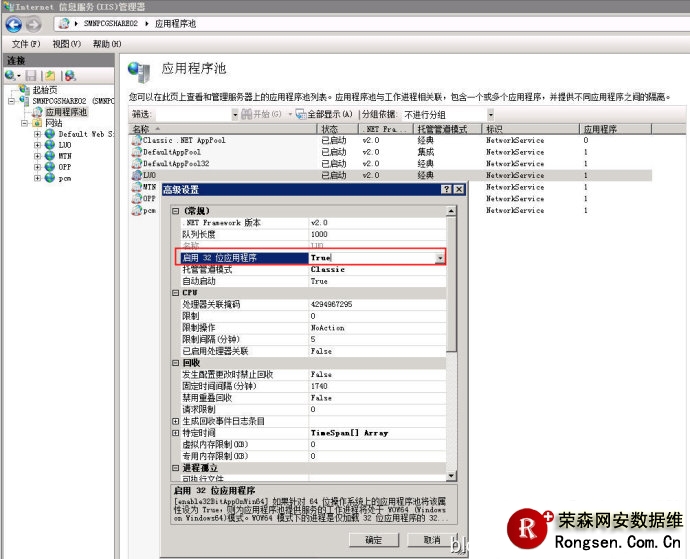The image size is (690, 559).
Task: Click the Default Web Site globe icon
Action: click(49, 134)
